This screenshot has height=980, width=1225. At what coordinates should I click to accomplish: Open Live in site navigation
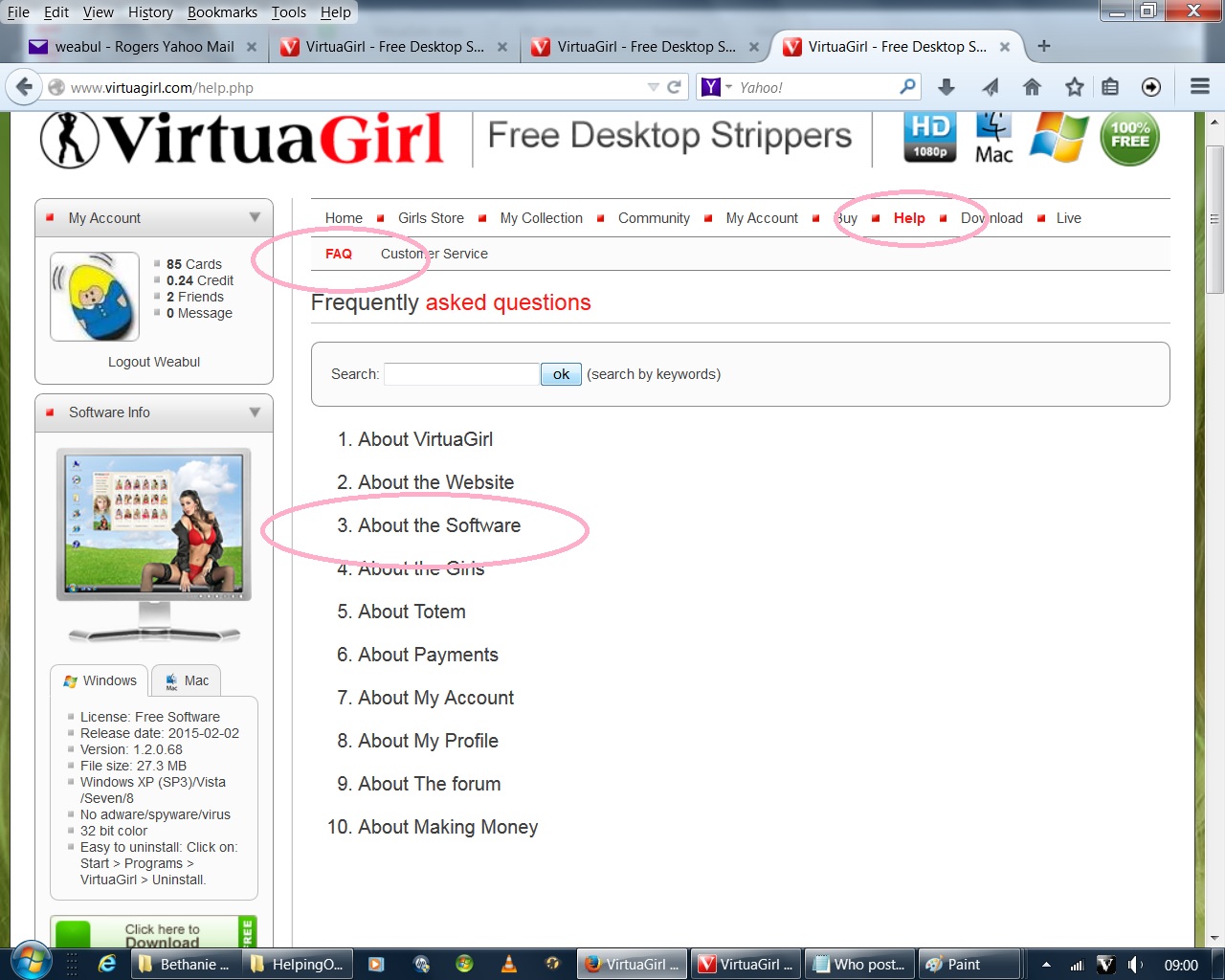pos(1068,218)
